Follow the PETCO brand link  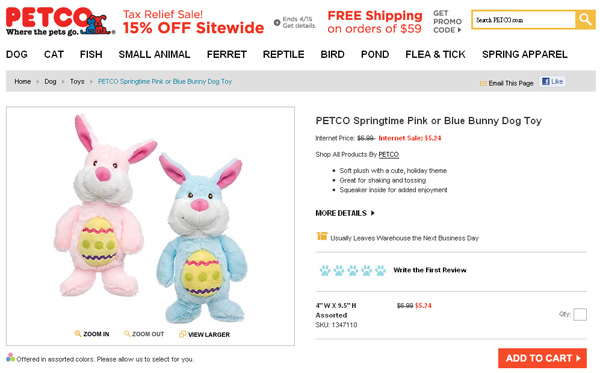[x=388, y=154]
